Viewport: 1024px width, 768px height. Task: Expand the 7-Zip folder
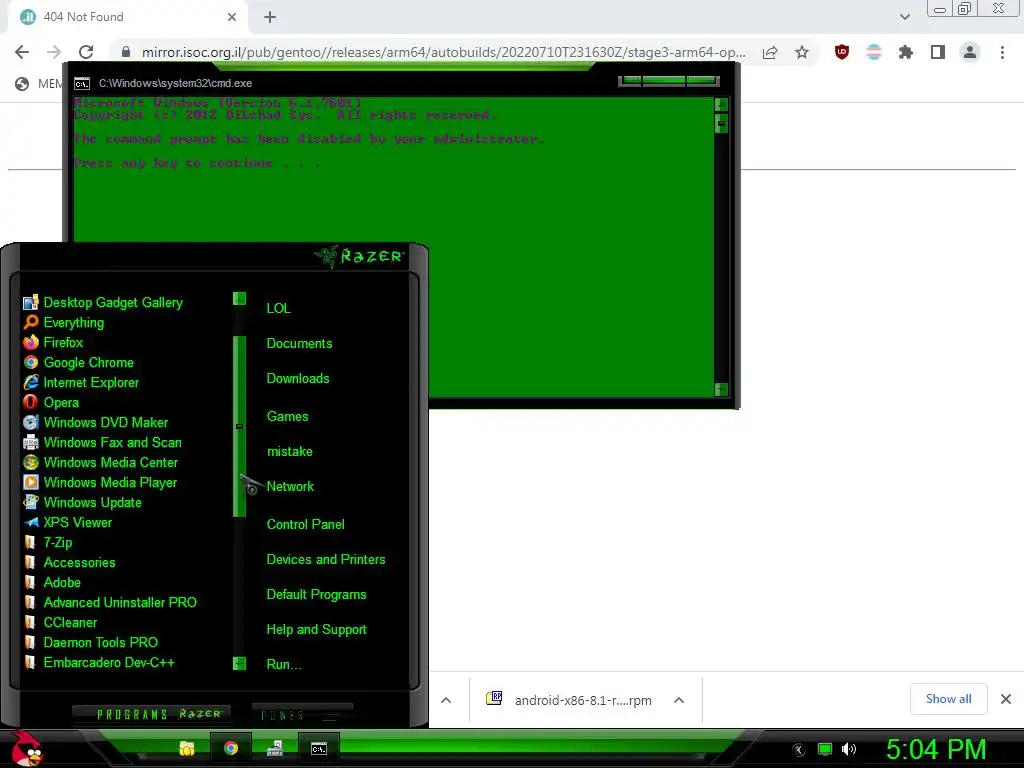coord(48,543)
